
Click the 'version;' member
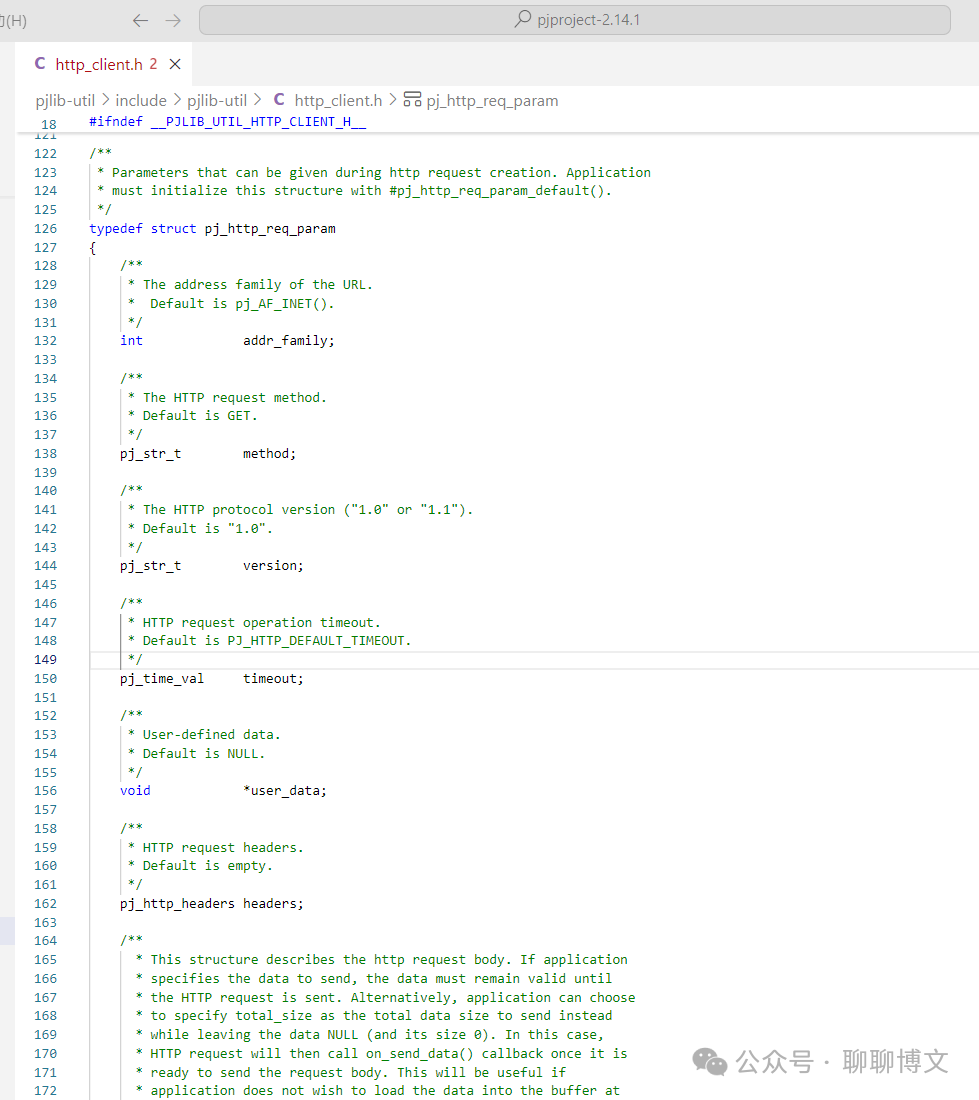274,566
